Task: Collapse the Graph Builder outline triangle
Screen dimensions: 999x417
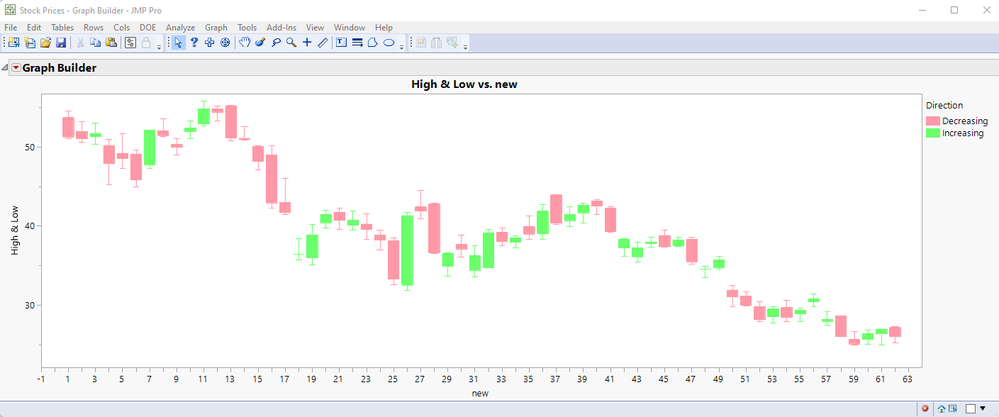Action: 6,68
